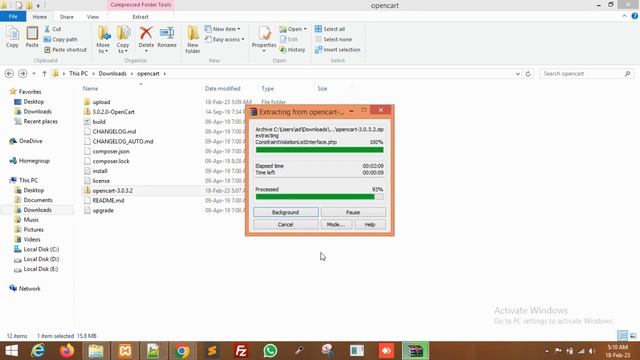Open the Copy to folder tool
Viewport: 640px width, 360px height.
point(123,39)
